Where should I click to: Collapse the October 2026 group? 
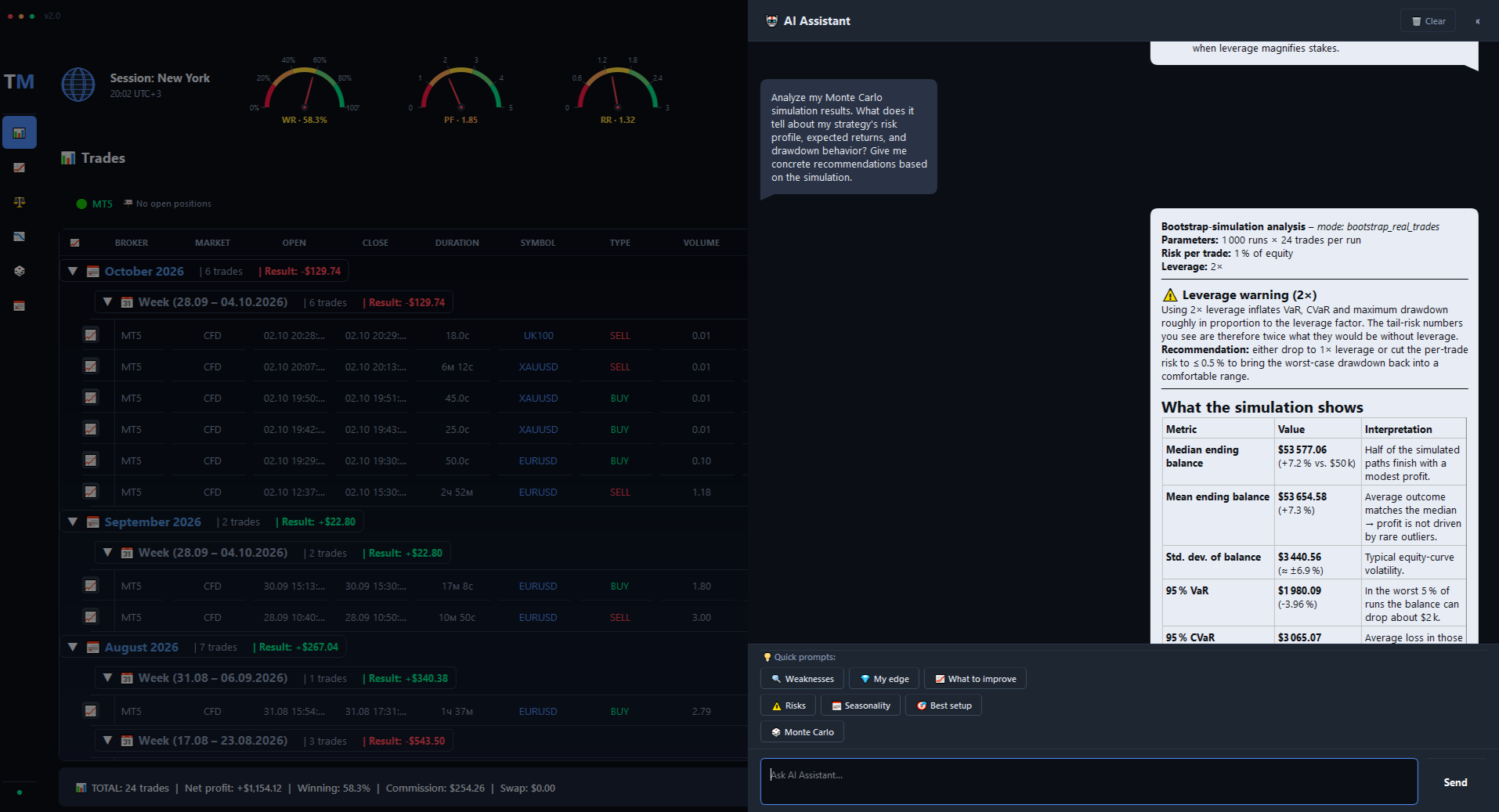pyautogui.click(x=73, y=271)
